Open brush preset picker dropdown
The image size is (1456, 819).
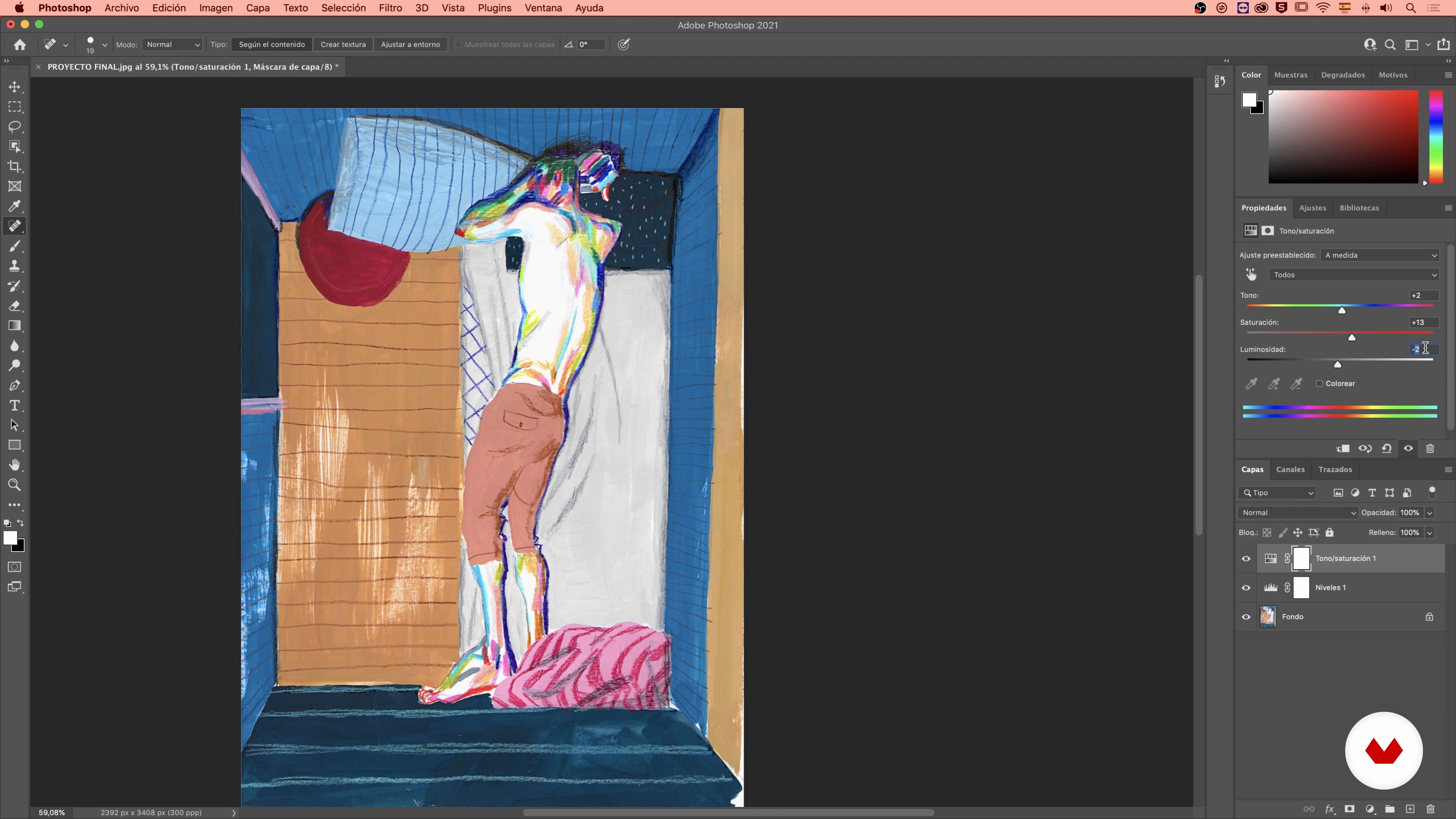[105, 45]
